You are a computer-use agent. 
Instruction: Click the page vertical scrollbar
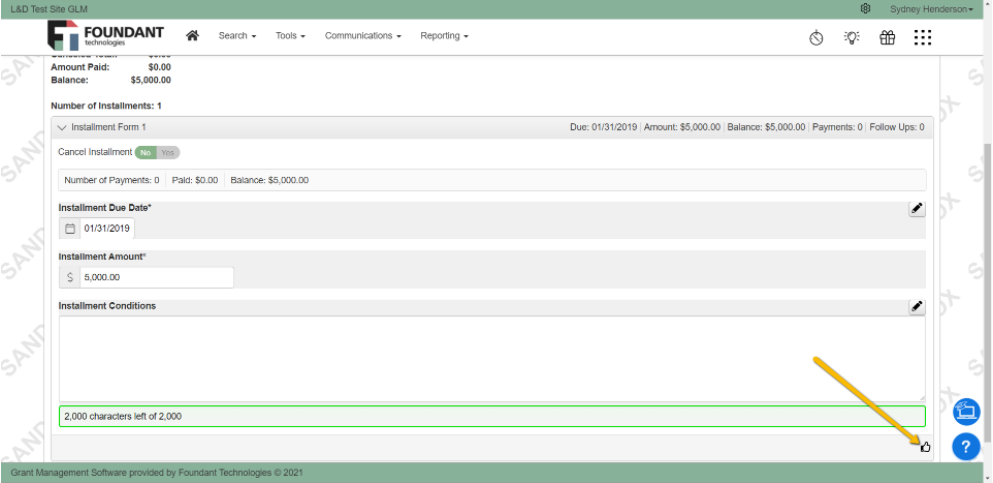click(x=988, y=291)
